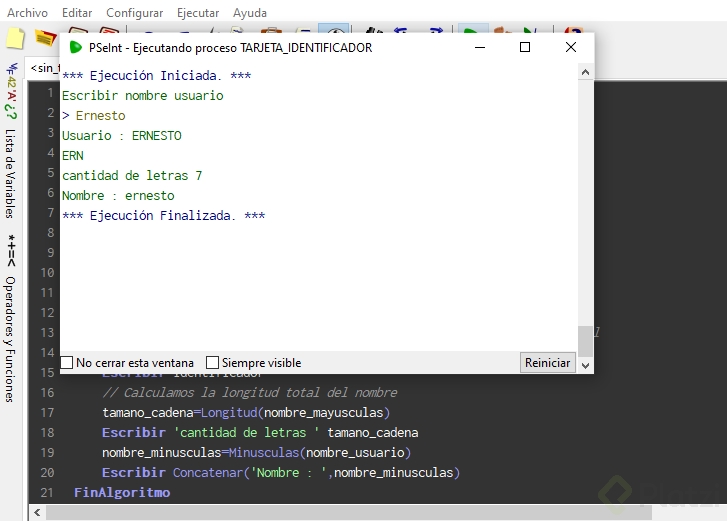Select the <sin_titulo> editor tab
Screen dimensions: 727x521
[45, 68]
